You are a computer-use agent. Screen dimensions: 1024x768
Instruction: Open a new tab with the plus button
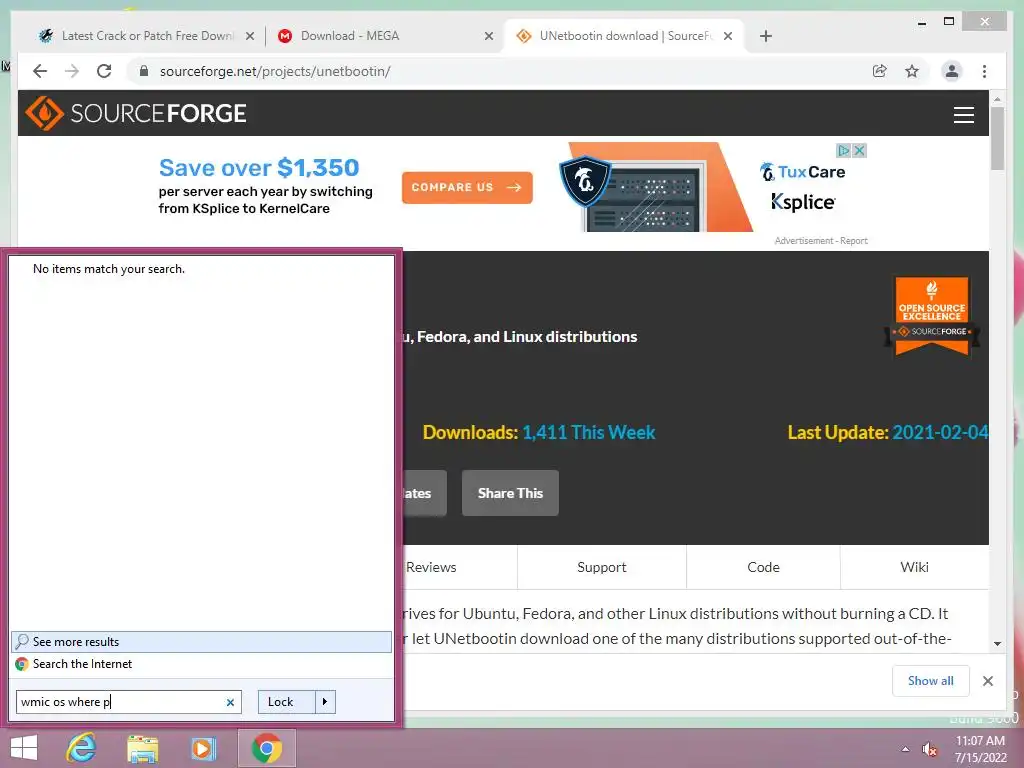pyautogui.click(x=766, y=36)
